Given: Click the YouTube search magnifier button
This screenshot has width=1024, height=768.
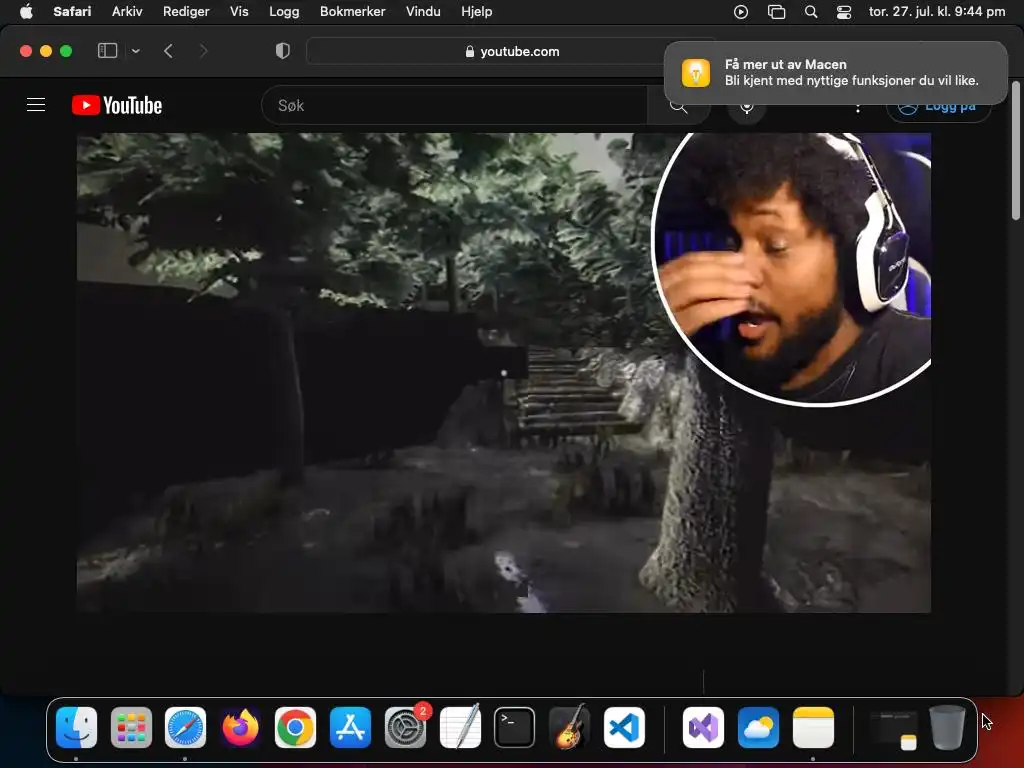Looking at the screenshot, I should (679, 105).
